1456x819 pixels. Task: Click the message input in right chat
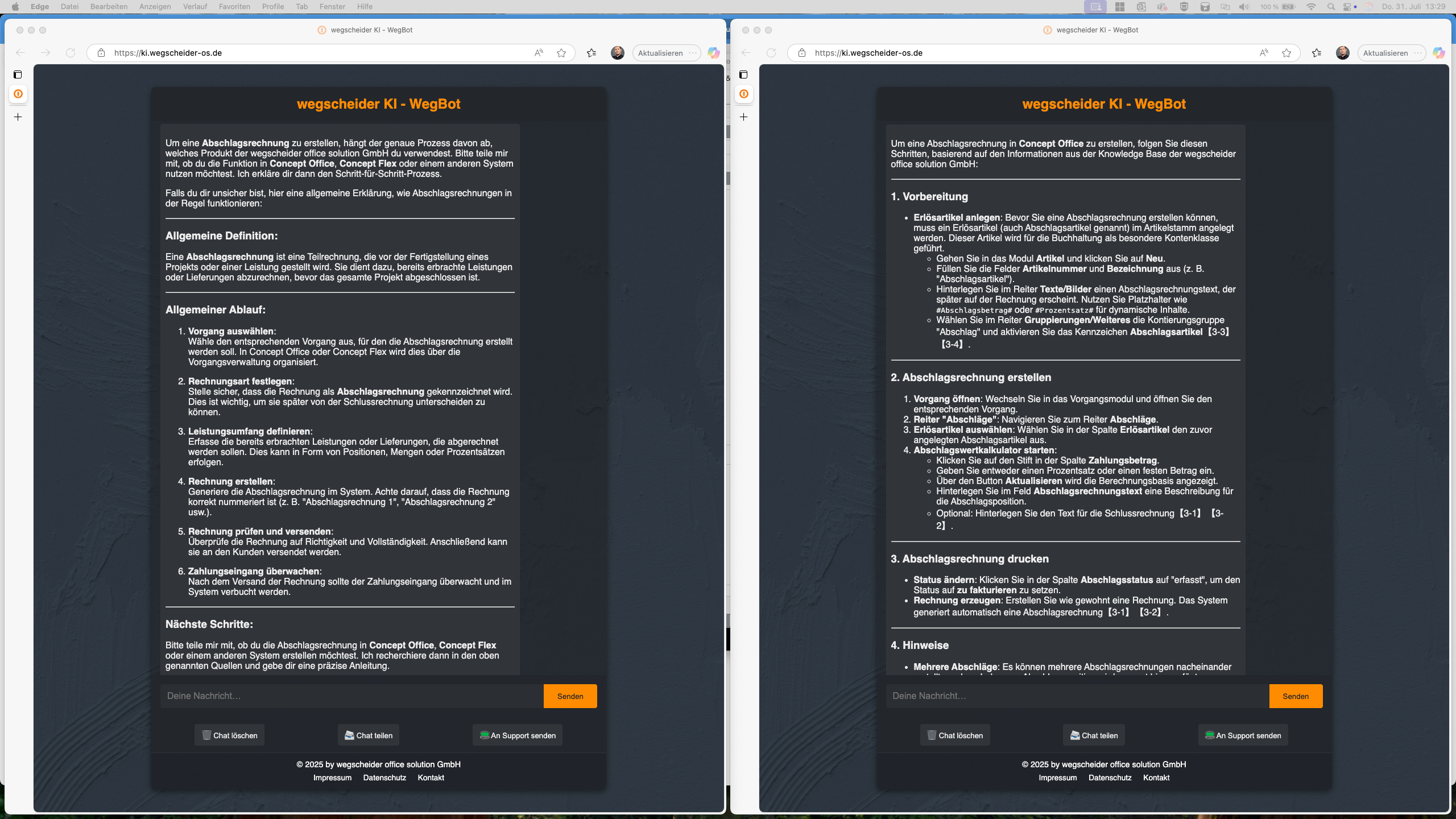1077,696
